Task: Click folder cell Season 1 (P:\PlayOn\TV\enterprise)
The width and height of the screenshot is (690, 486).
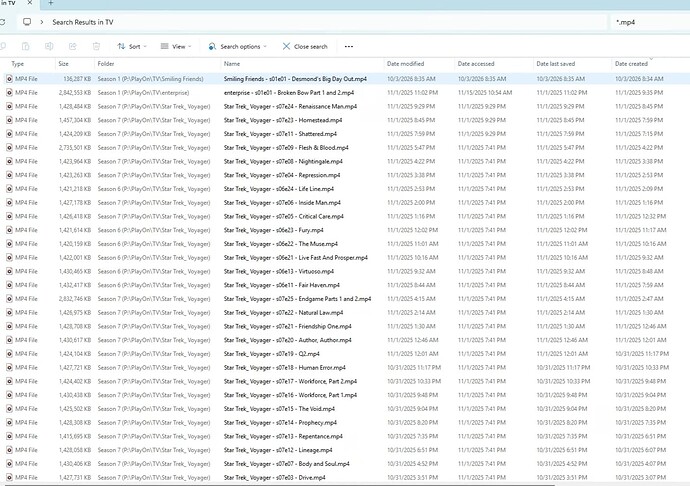Action: click(143, 92)
